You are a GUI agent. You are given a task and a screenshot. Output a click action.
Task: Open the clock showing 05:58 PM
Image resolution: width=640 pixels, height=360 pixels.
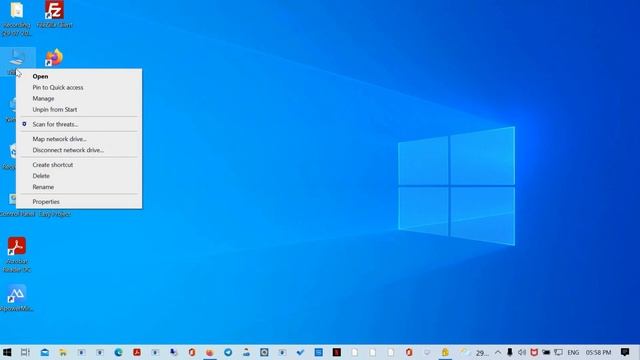point(598,352)
